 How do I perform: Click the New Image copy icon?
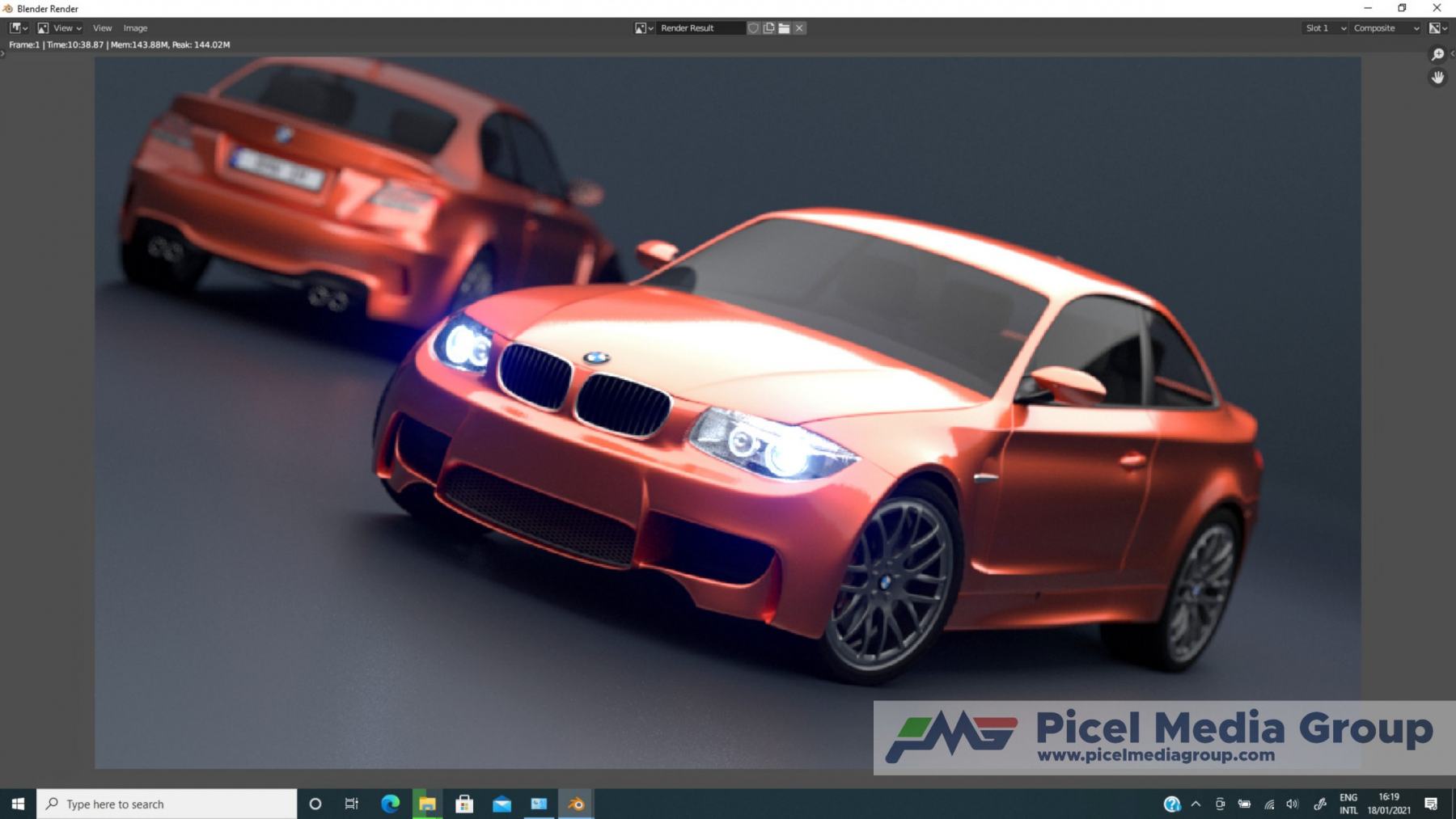pos(768,28)
